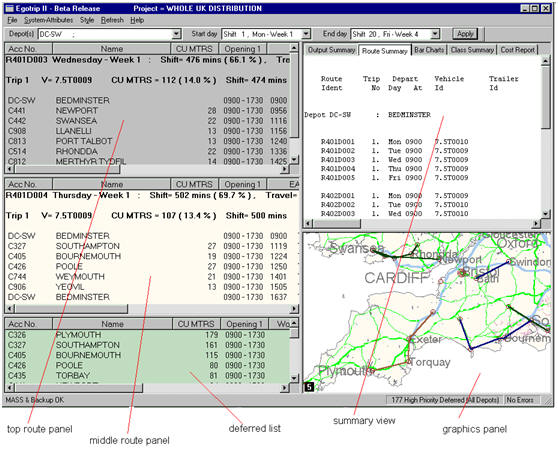This screenshot has width=558, height=450.
Task: Select RHONDDA row C514
Action: point(147,152)
